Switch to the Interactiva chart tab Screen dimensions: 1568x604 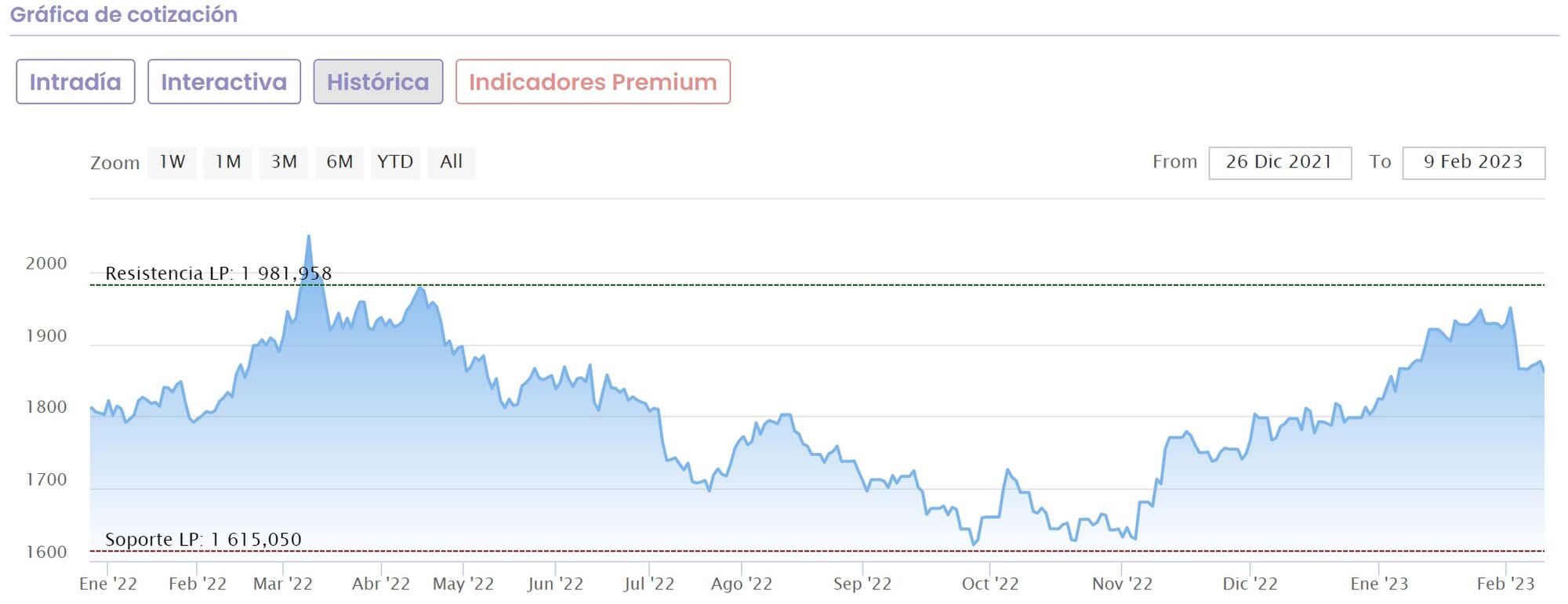click(x=223, y=81)
